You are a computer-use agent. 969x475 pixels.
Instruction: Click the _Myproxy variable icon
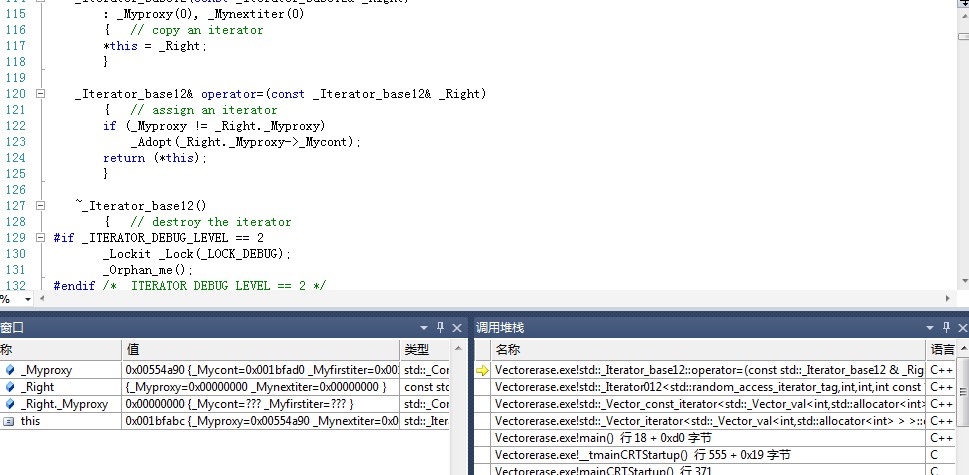[x=9, y=370]
